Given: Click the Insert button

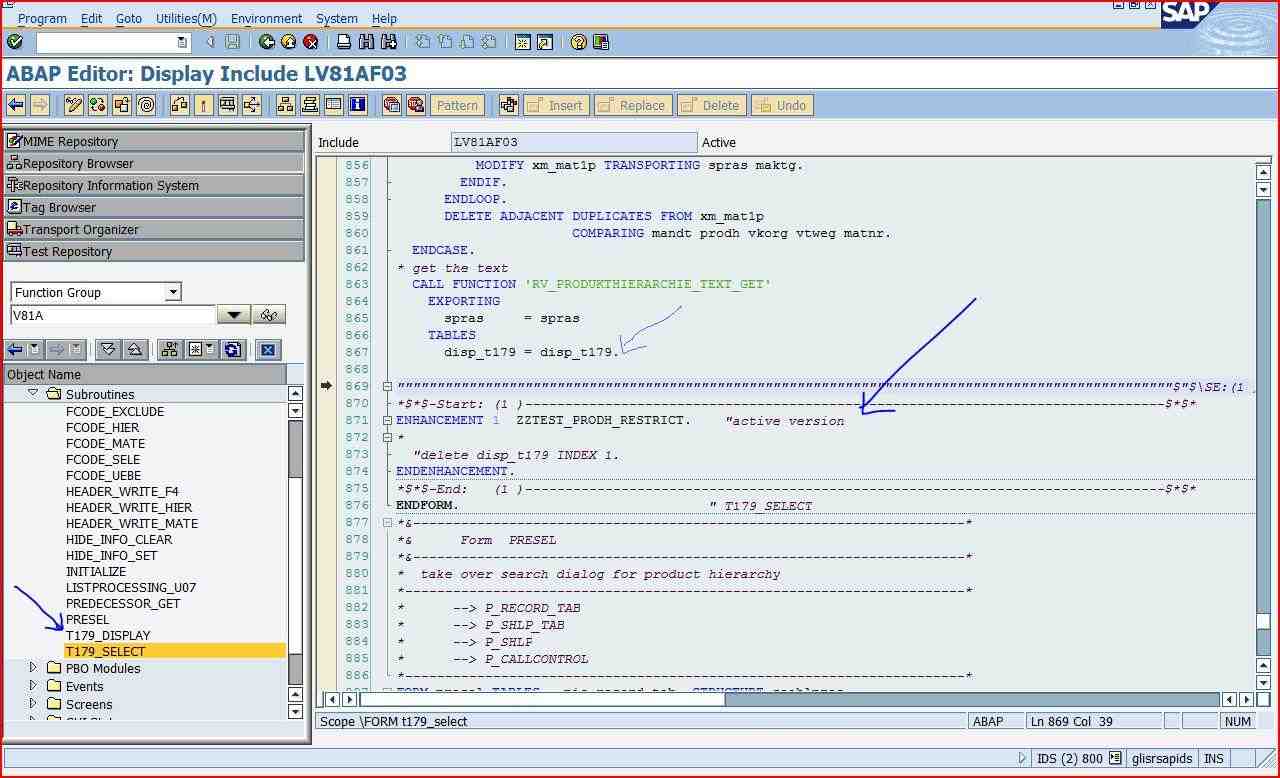Looking at the screenshot, I should point(556,105).
